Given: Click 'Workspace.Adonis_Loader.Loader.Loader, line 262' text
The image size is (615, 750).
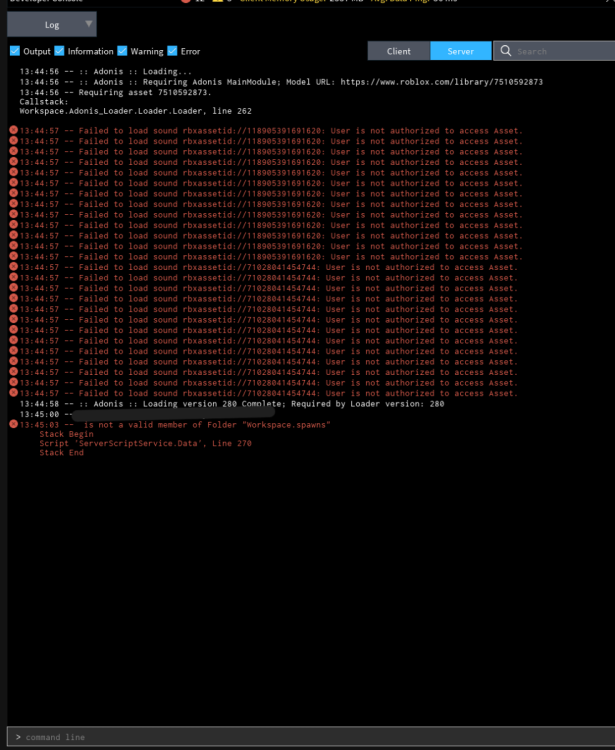Looking at the screenshot, I should [x=135, y=111].
